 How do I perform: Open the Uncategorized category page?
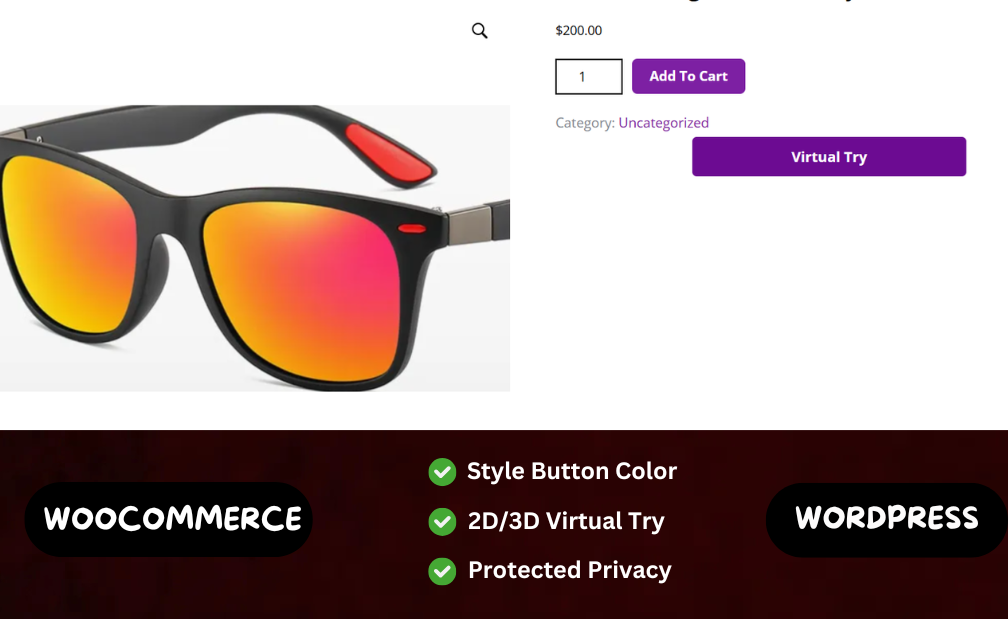(663, 122)
